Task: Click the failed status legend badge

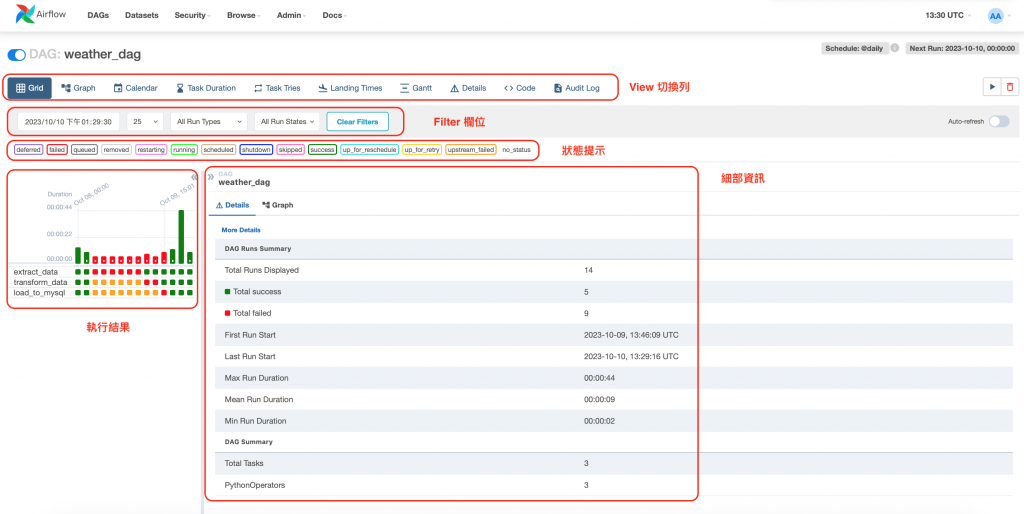Action: (57, 150)
